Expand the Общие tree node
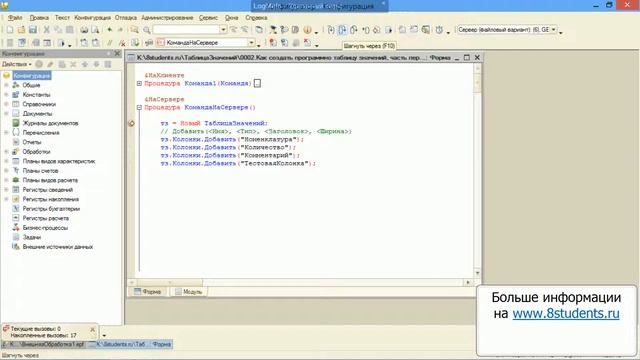Image resolution: width=640 pixels, height=360 pixels. click(6, 85)
